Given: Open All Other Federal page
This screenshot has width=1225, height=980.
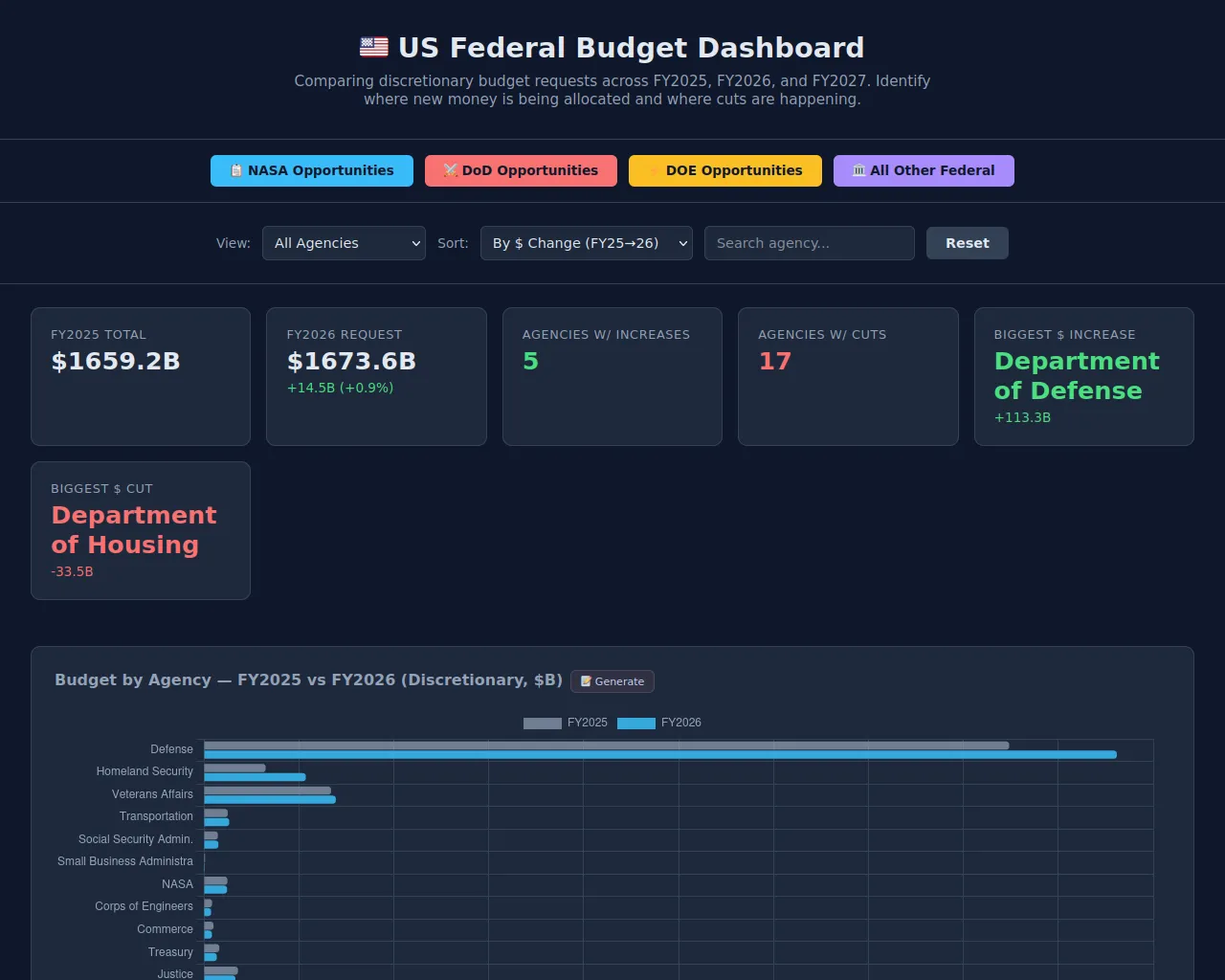Looking at the screenshot, I should [x=924, y=170].
